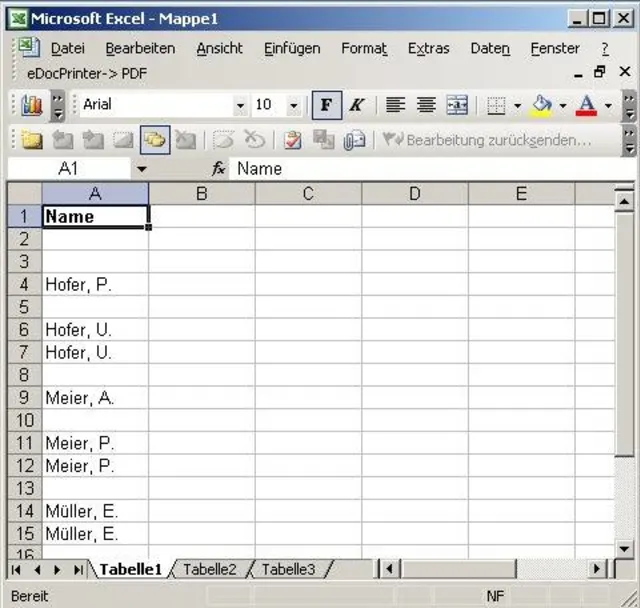The width and height of the screenshot is (640, 608).
Task: Click horizontal scrollbar right arrow
Action: (x=597, y=569)
